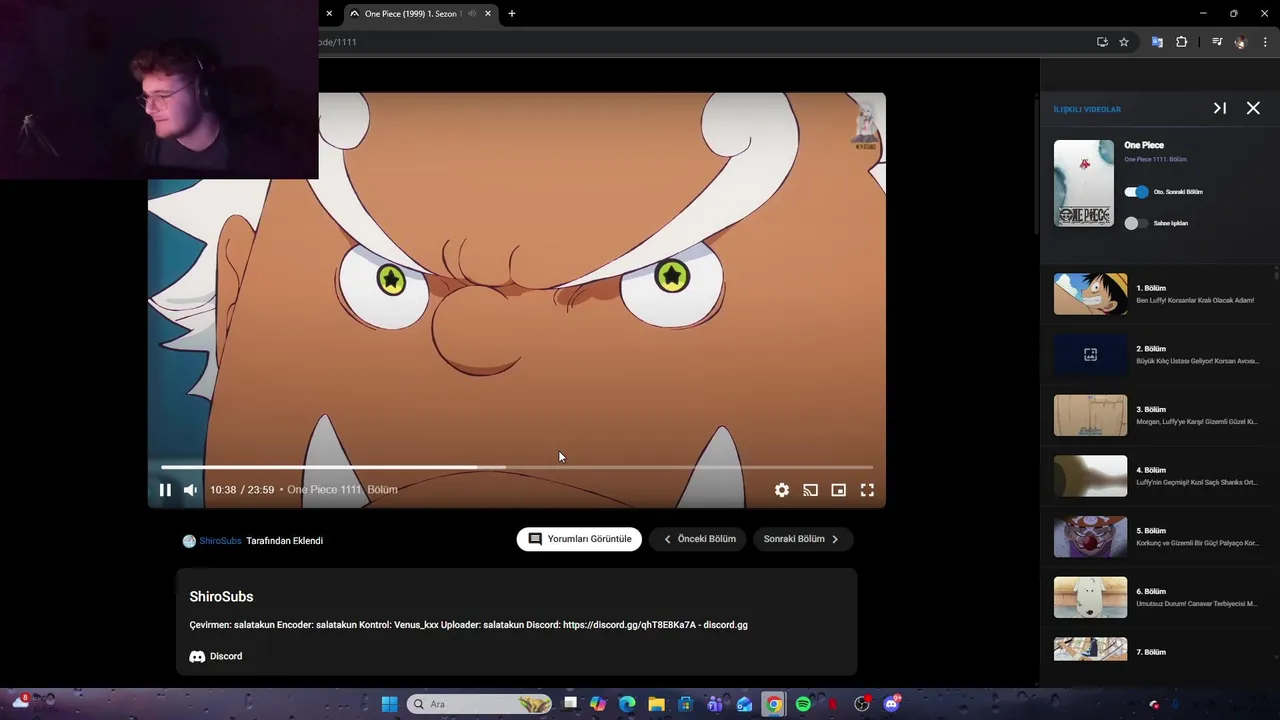The image size is (1280, 720).
Task: Click the sidebar episode list scrollbar
Action: click(x=1276, y=273)
